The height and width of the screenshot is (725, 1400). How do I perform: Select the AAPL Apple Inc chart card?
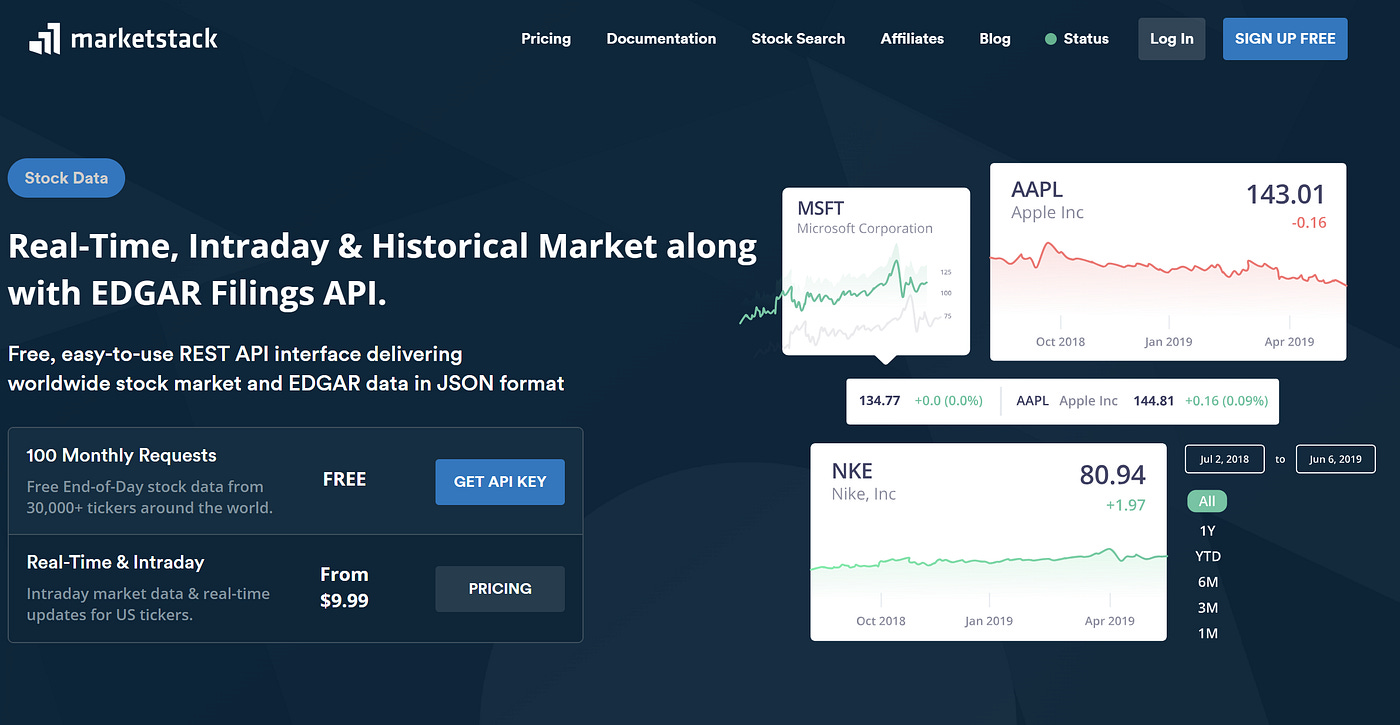click(x=1167, y=262)
